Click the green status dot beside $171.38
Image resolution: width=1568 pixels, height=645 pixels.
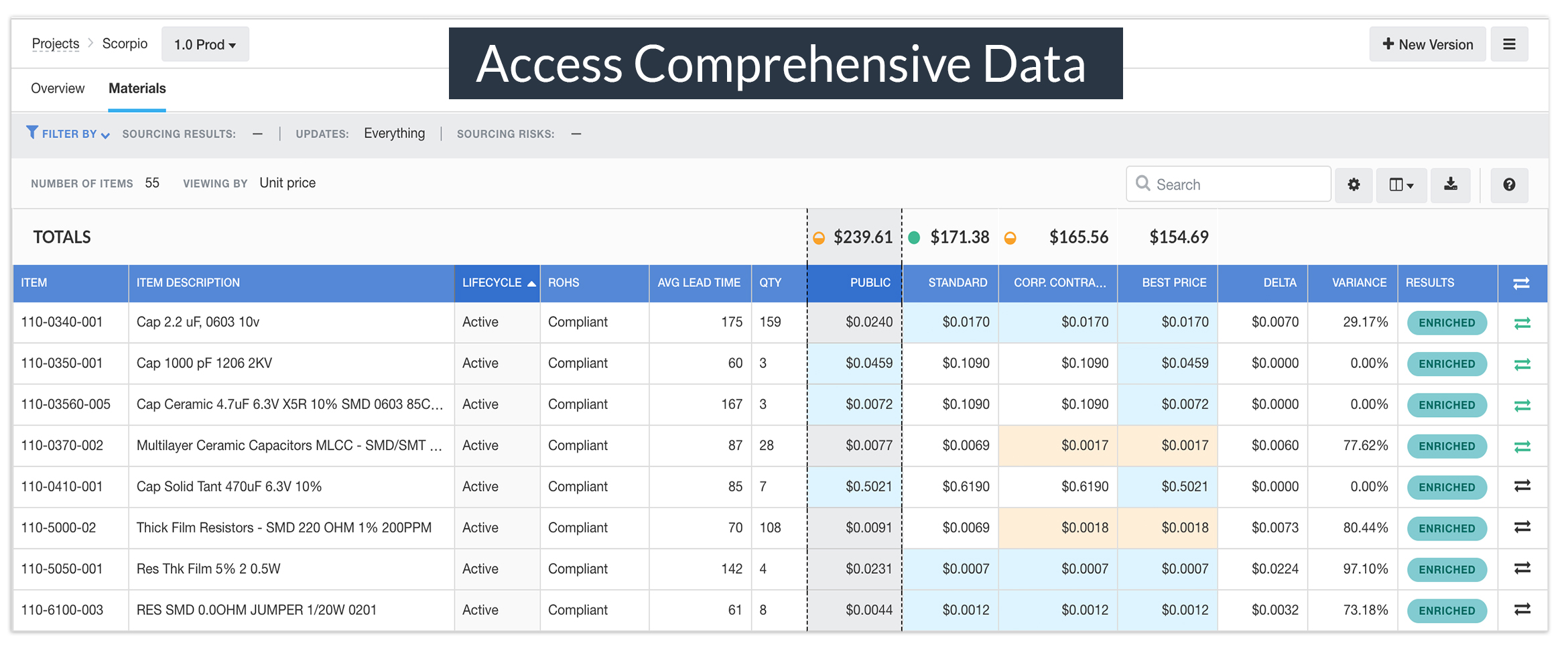pyautogui.click(x=914, y=237)
